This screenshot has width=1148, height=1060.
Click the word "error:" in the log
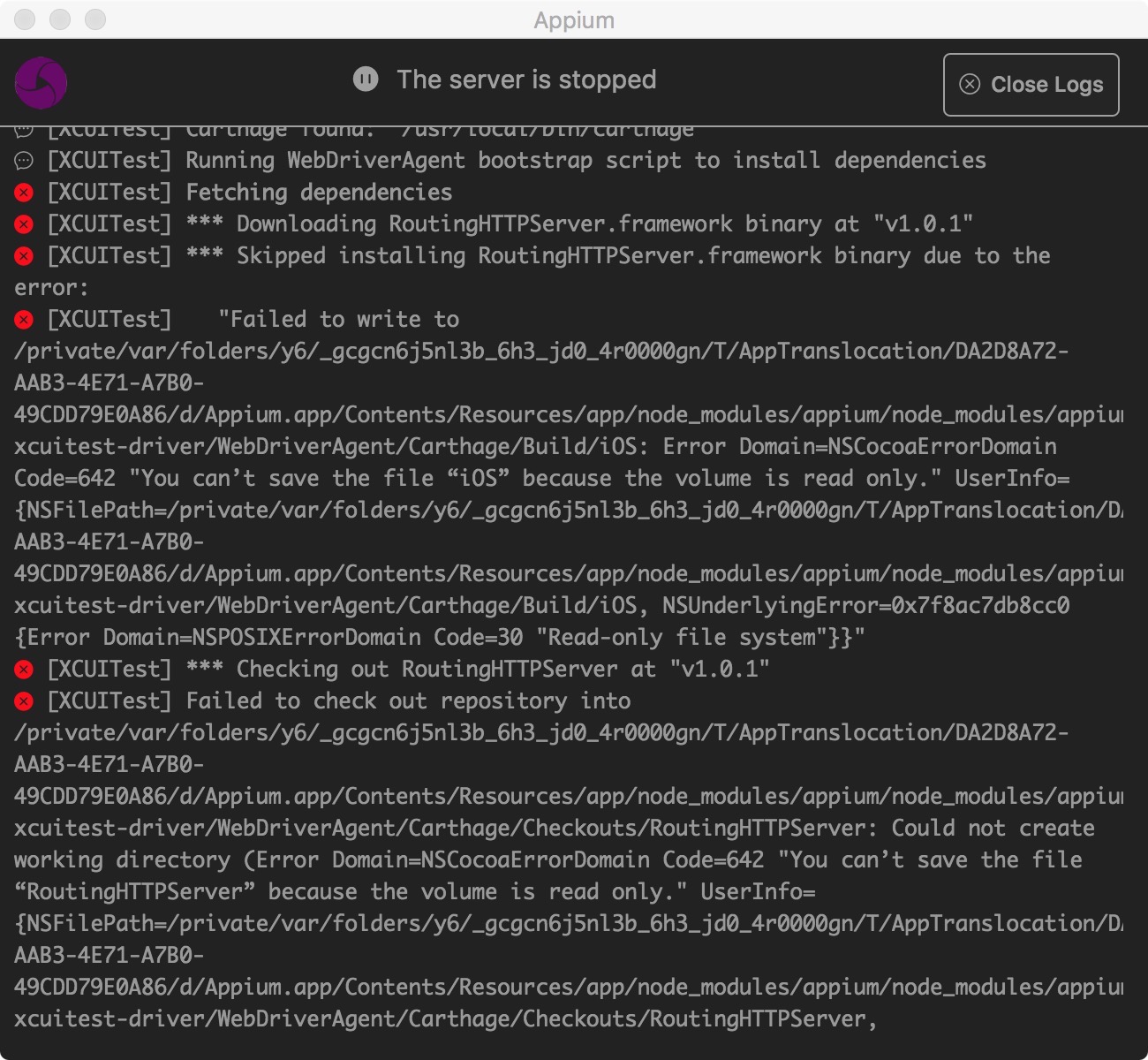[x=52, y=288]
